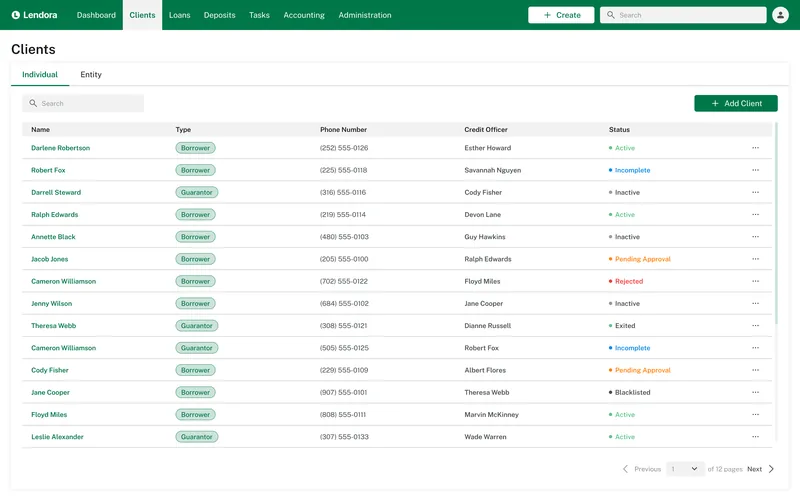Viewport: 800px width, 500px height.
Task: Open Deposits in the top navigation
Action: tap(219, 15)
